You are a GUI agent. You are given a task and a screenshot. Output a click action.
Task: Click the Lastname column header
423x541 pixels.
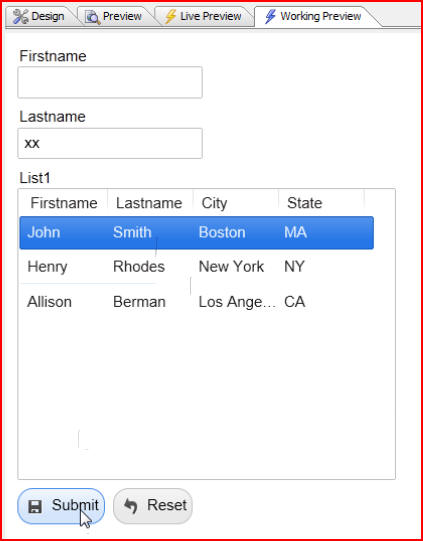tap(149, 203)
